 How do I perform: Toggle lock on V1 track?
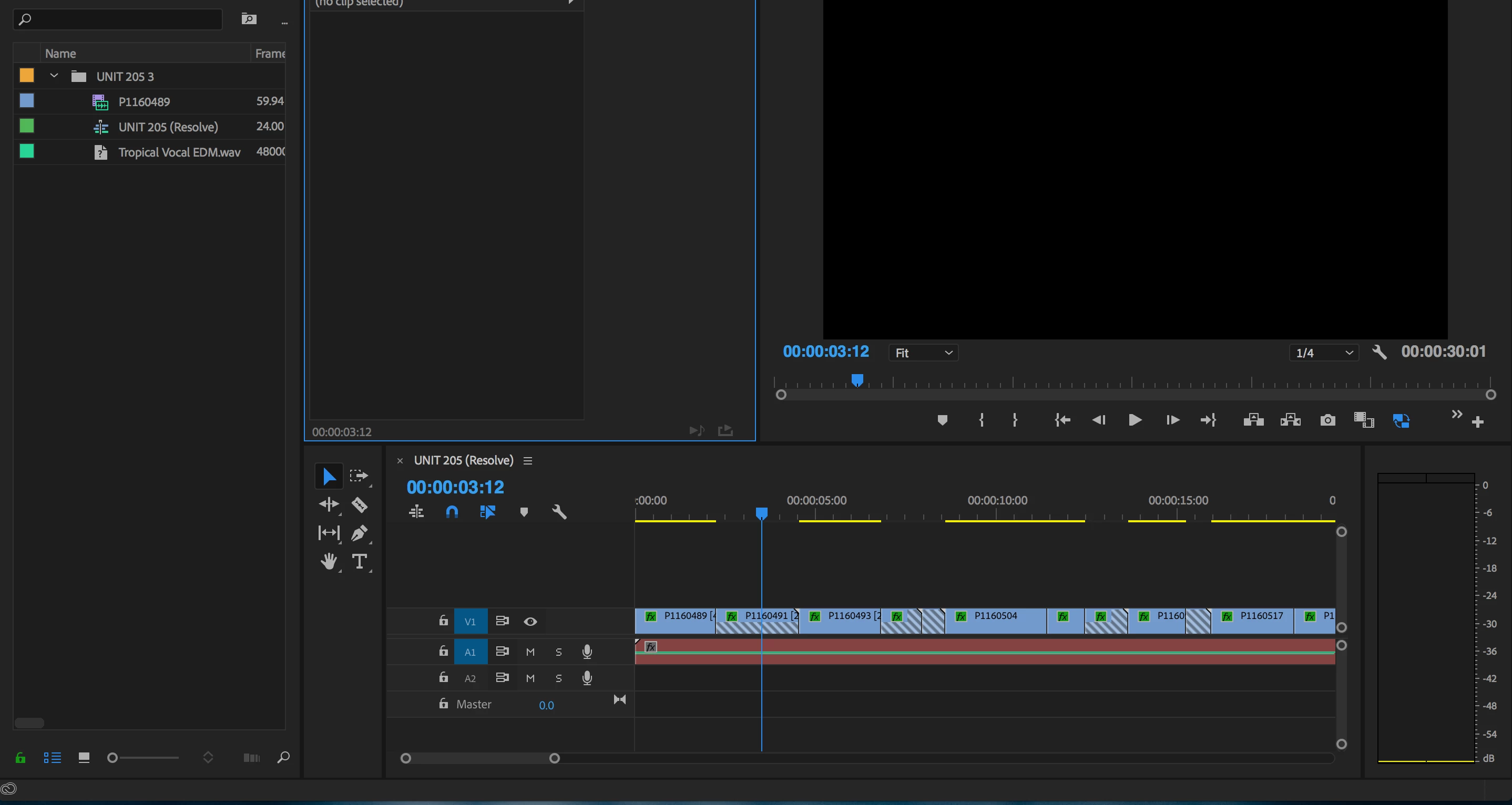tap(444, 621)
